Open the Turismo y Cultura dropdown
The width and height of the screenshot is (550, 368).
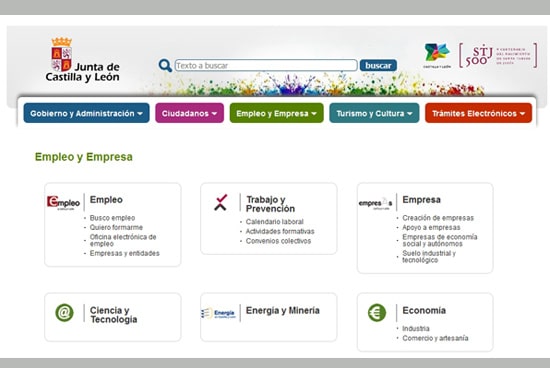point(374,113)
